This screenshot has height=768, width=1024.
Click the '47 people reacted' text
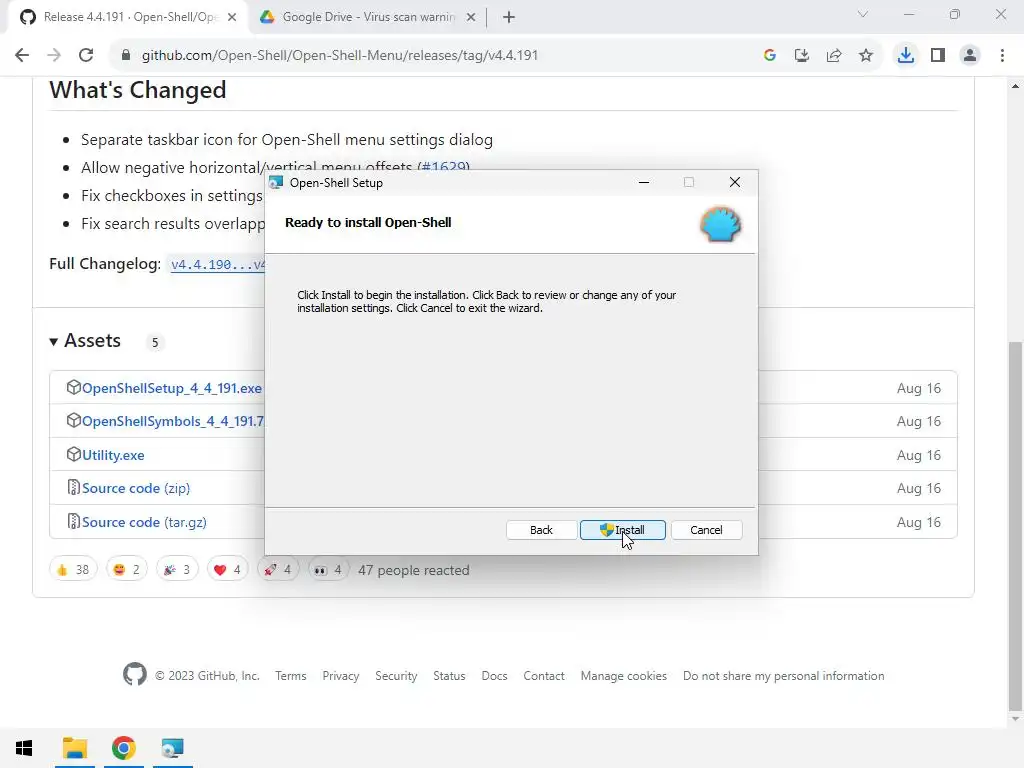[x=413, y=570]
